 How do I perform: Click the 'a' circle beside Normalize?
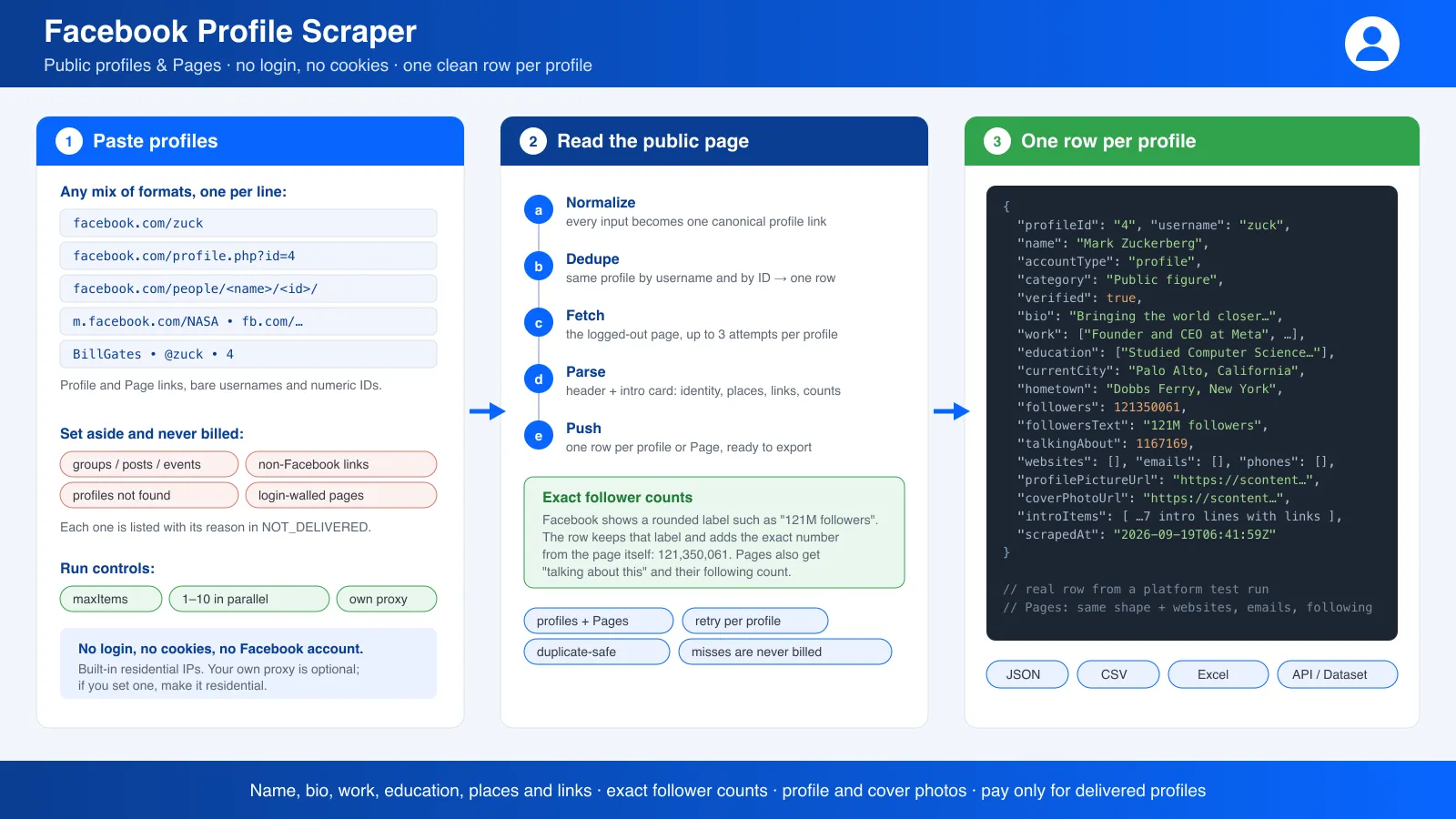[539, 210]
